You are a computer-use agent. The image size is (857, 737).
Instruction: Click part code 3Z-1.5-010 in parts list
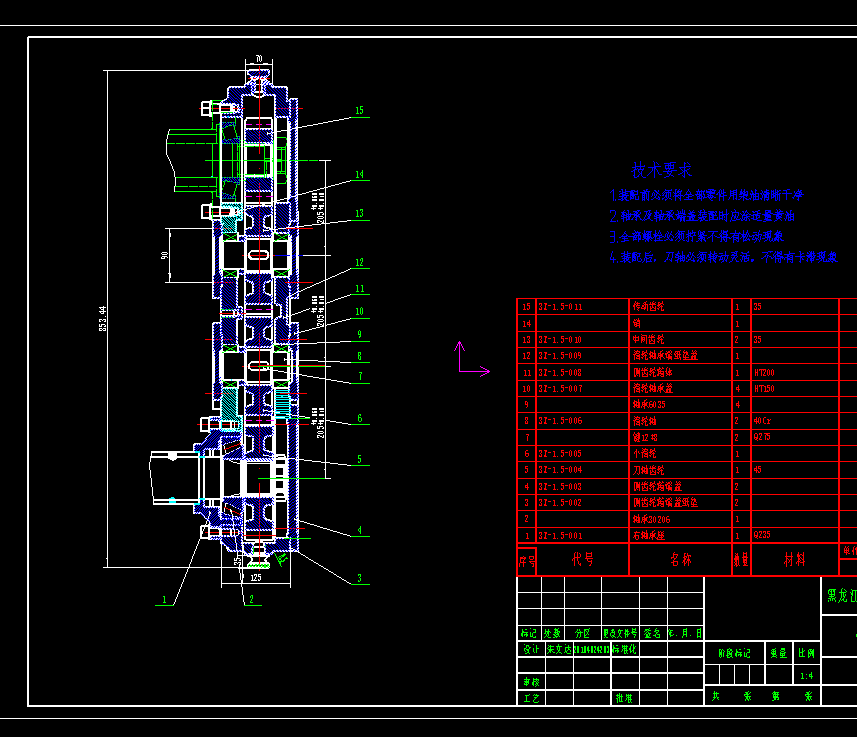point(560,340)
